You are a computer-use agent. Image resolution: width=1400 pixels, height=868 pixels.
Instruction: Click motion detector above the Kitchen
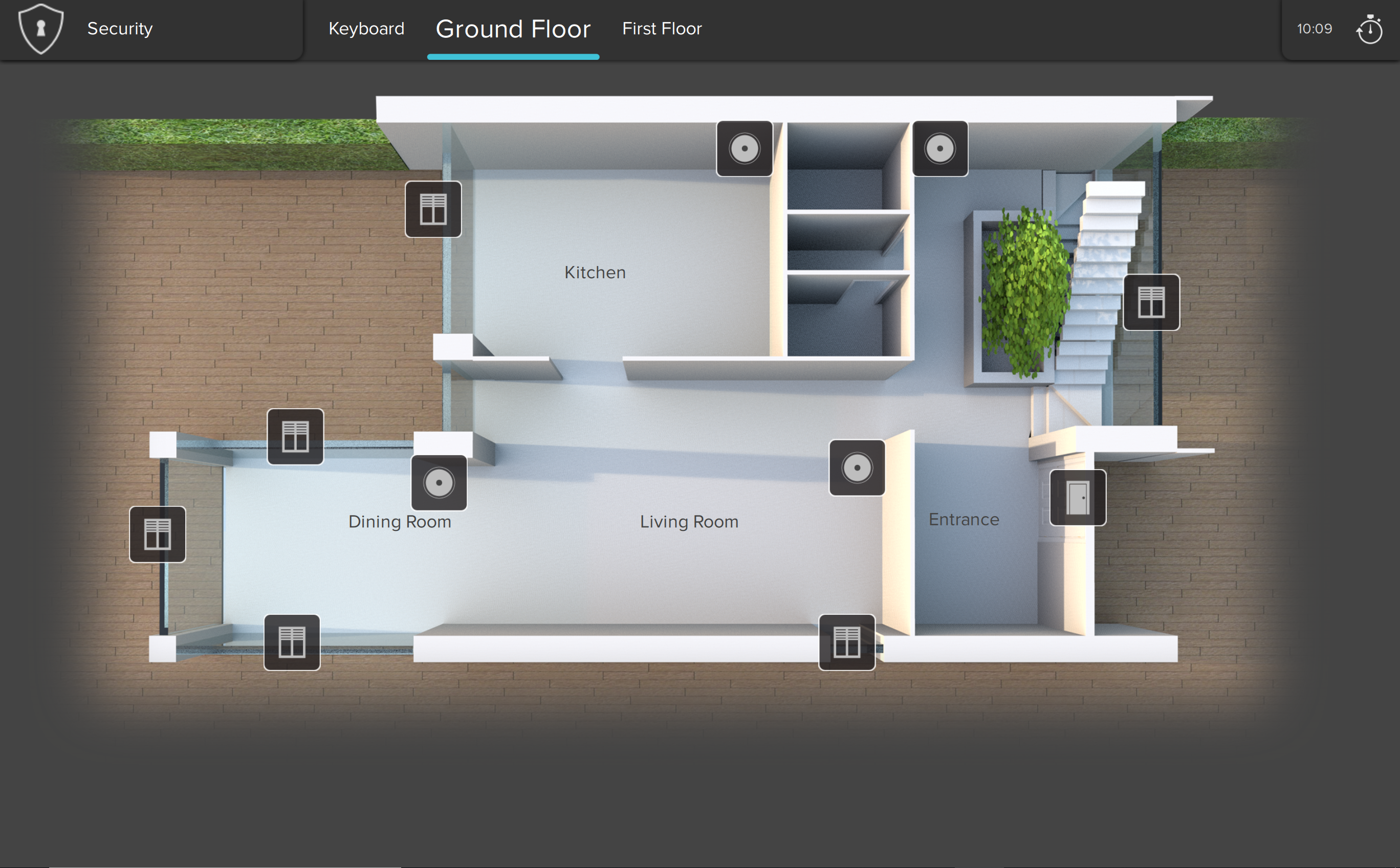(744, 149)
